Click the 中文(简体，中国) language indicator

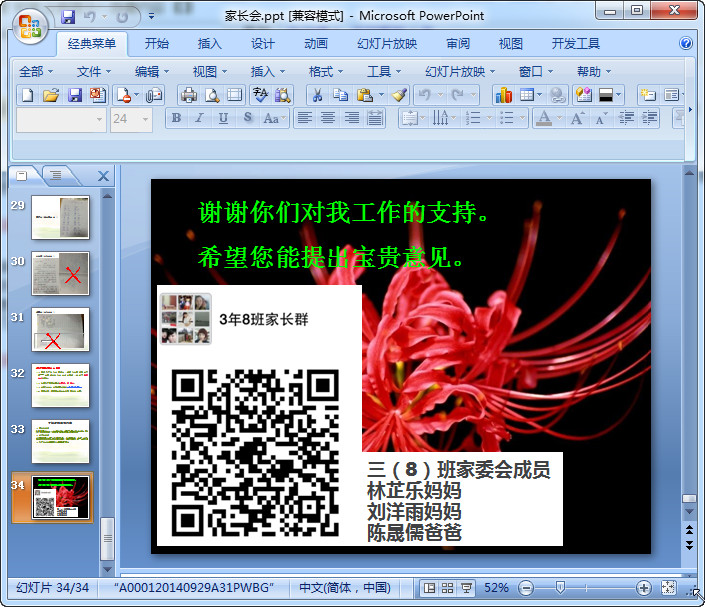(345, 588)
